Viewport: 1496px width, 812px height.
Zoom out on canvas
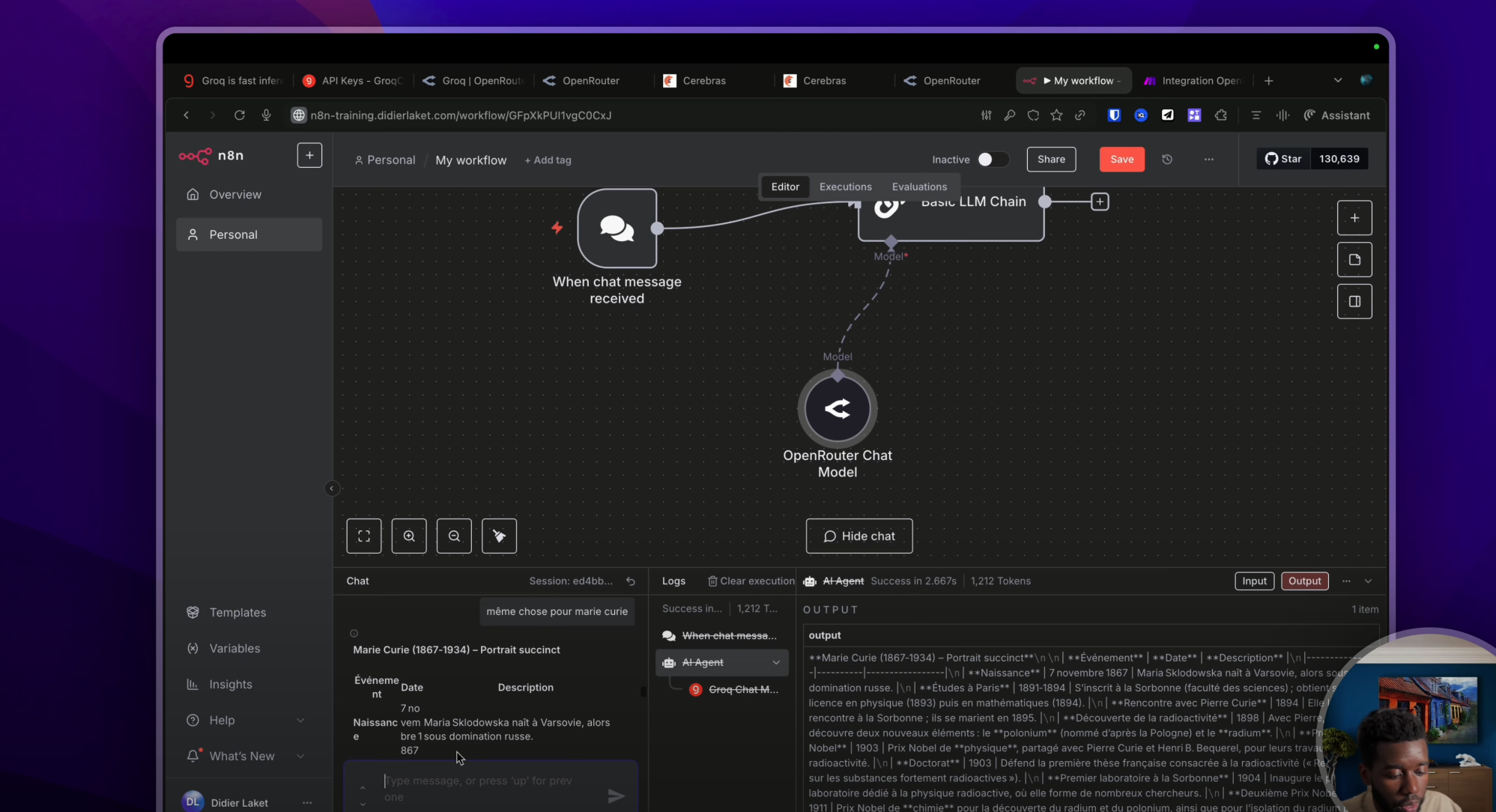(454, 536)
